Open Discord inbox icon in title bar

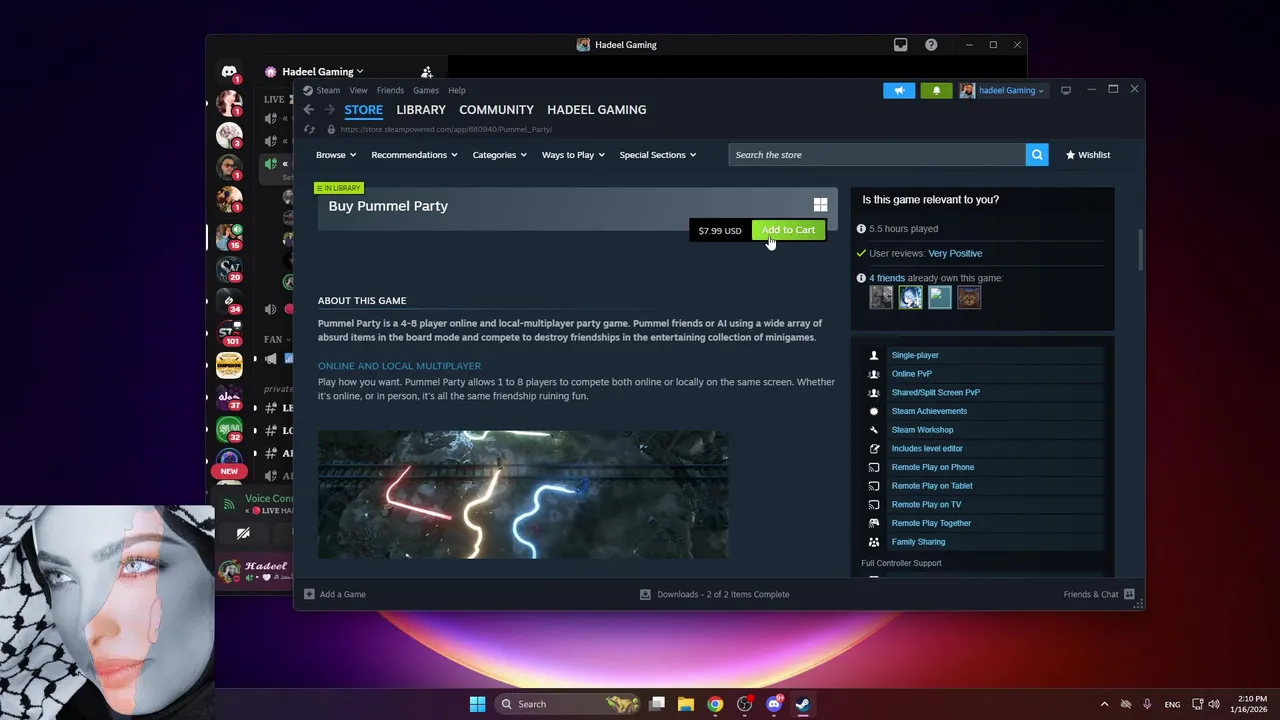click(901, 45)
